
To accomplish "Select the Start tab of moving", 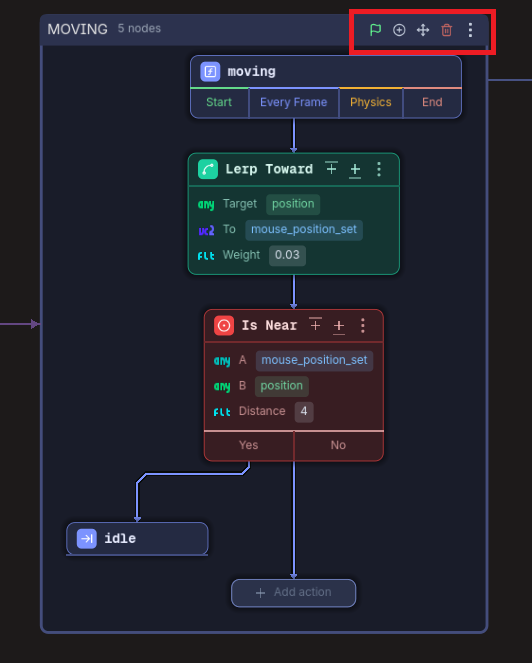I will [219, 102].
